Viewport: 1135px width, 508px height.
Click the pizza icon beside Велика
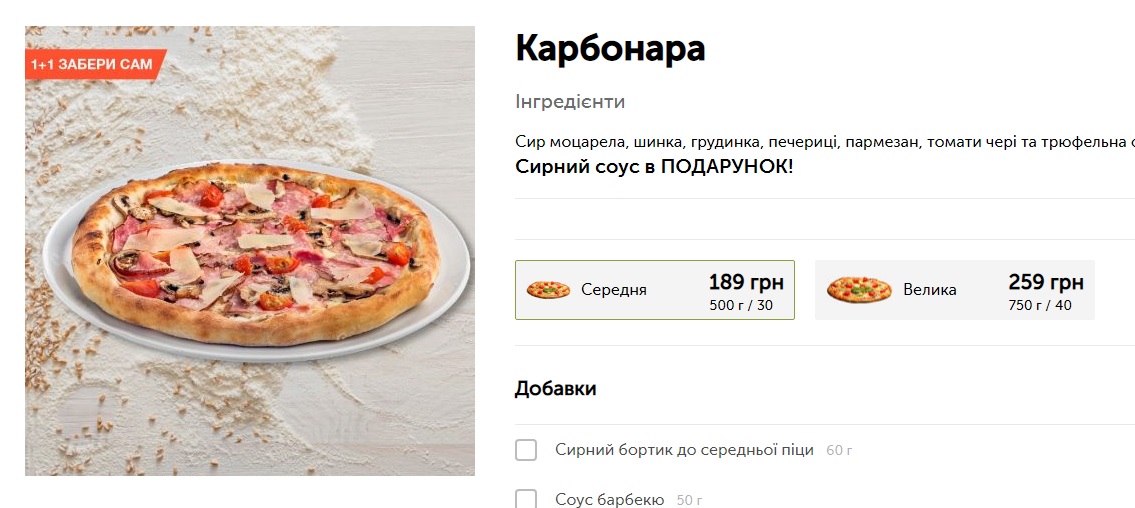click(859, 290)
